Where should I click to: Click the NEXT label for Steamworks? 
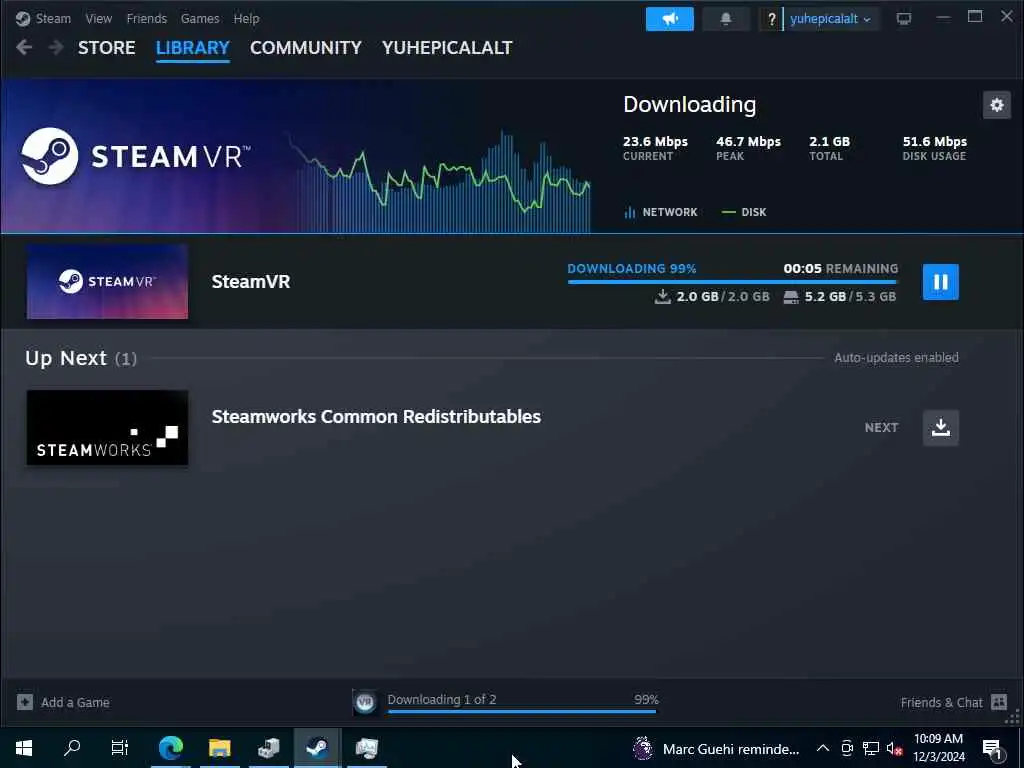coord(881,428)
